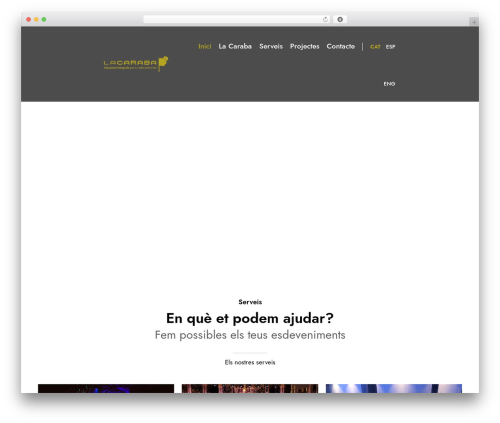The image size is (500, 423).
Task: Switch language to ENG
Action: tap(389, 84)
